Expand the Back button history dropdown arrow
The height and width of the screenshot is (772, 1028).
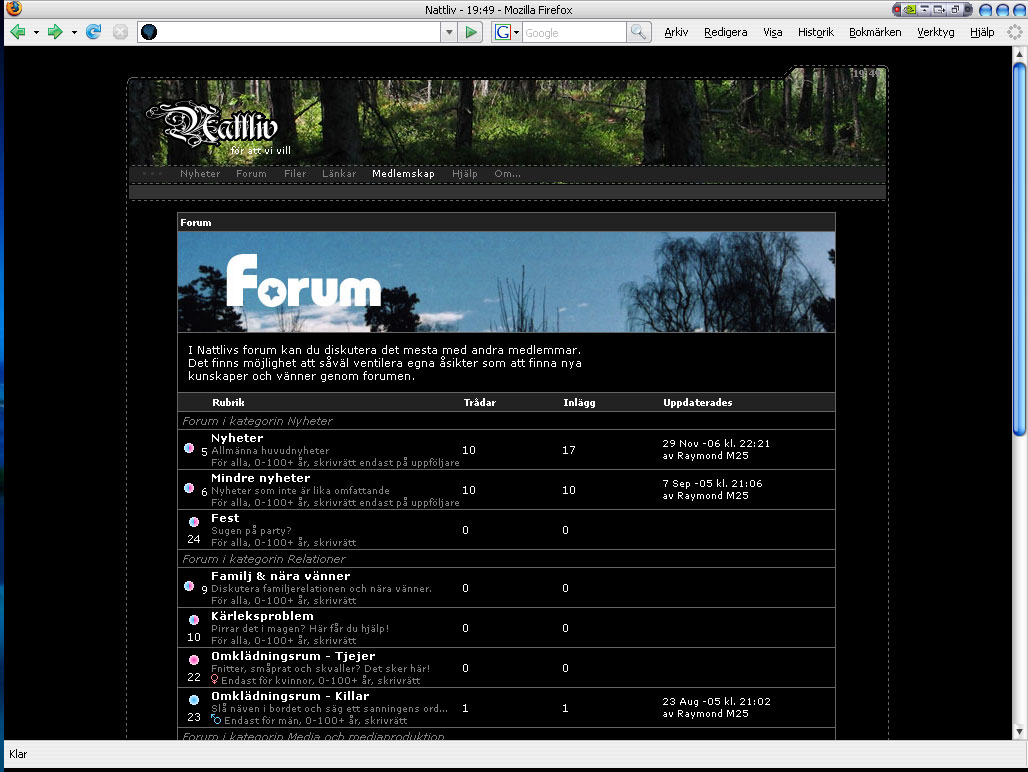pyautogui.click(x=36, y=32)
